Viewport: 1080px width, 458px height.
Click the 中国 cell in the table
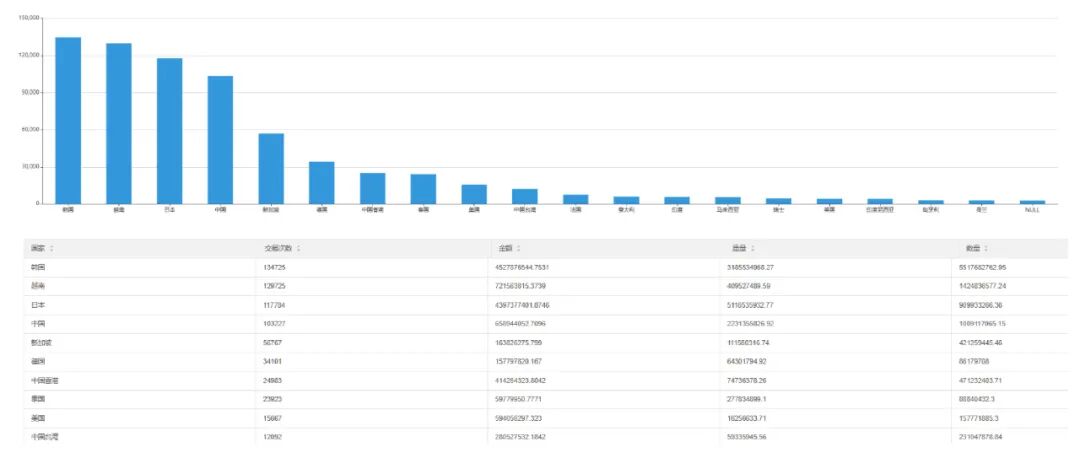[39, 323]
